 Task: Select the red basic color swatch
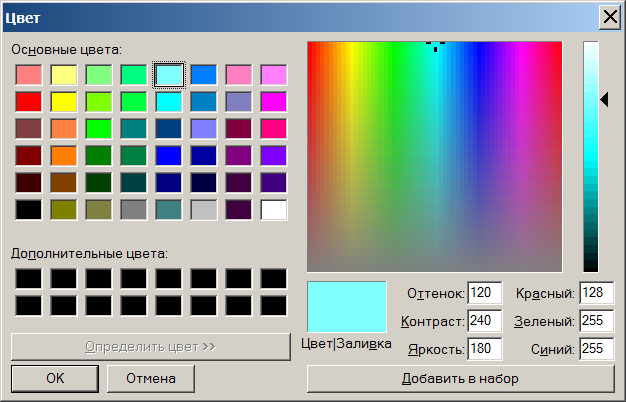coord(28,101)
